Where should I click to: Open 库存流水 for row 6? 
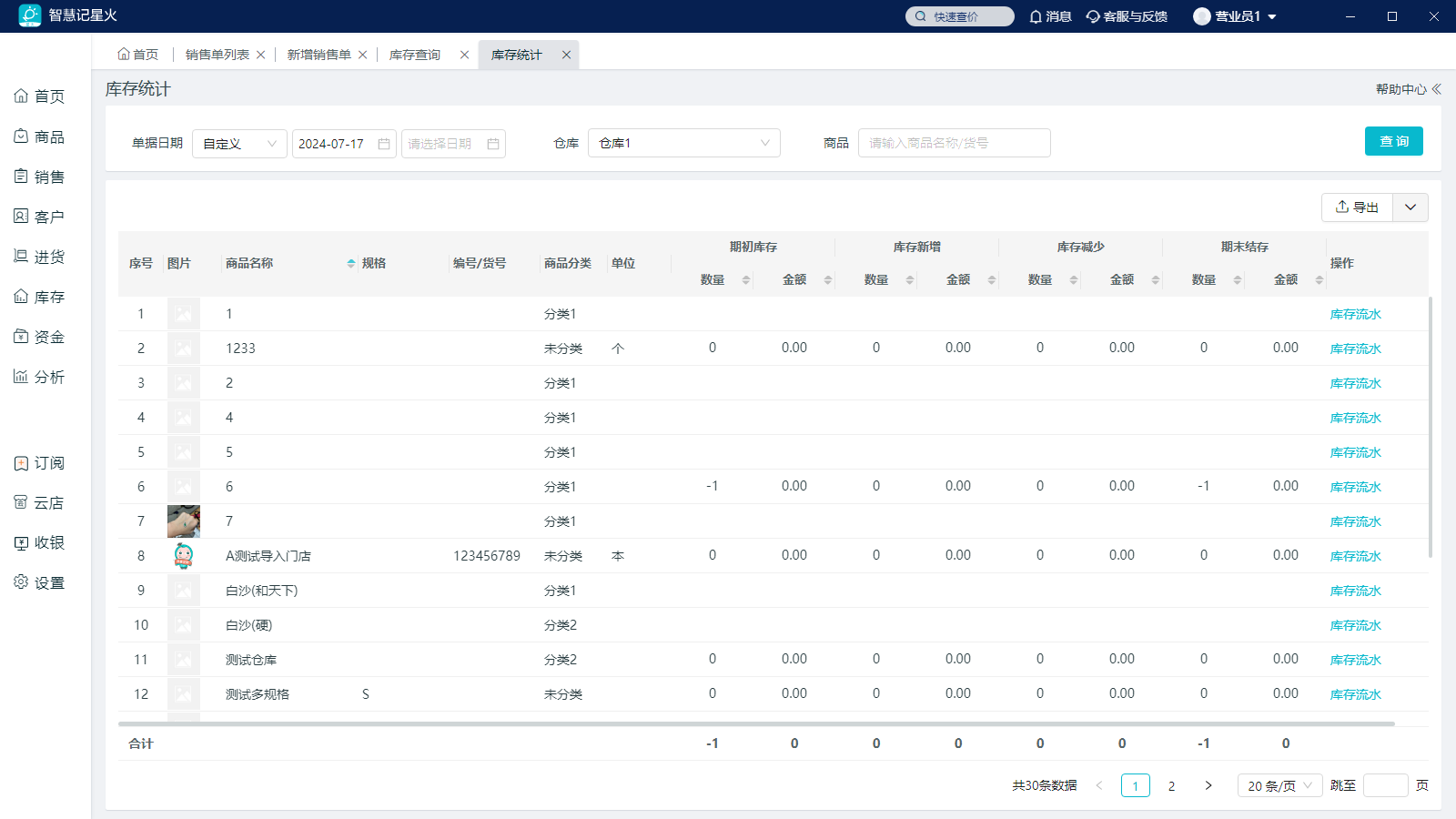coord(1356,487)
